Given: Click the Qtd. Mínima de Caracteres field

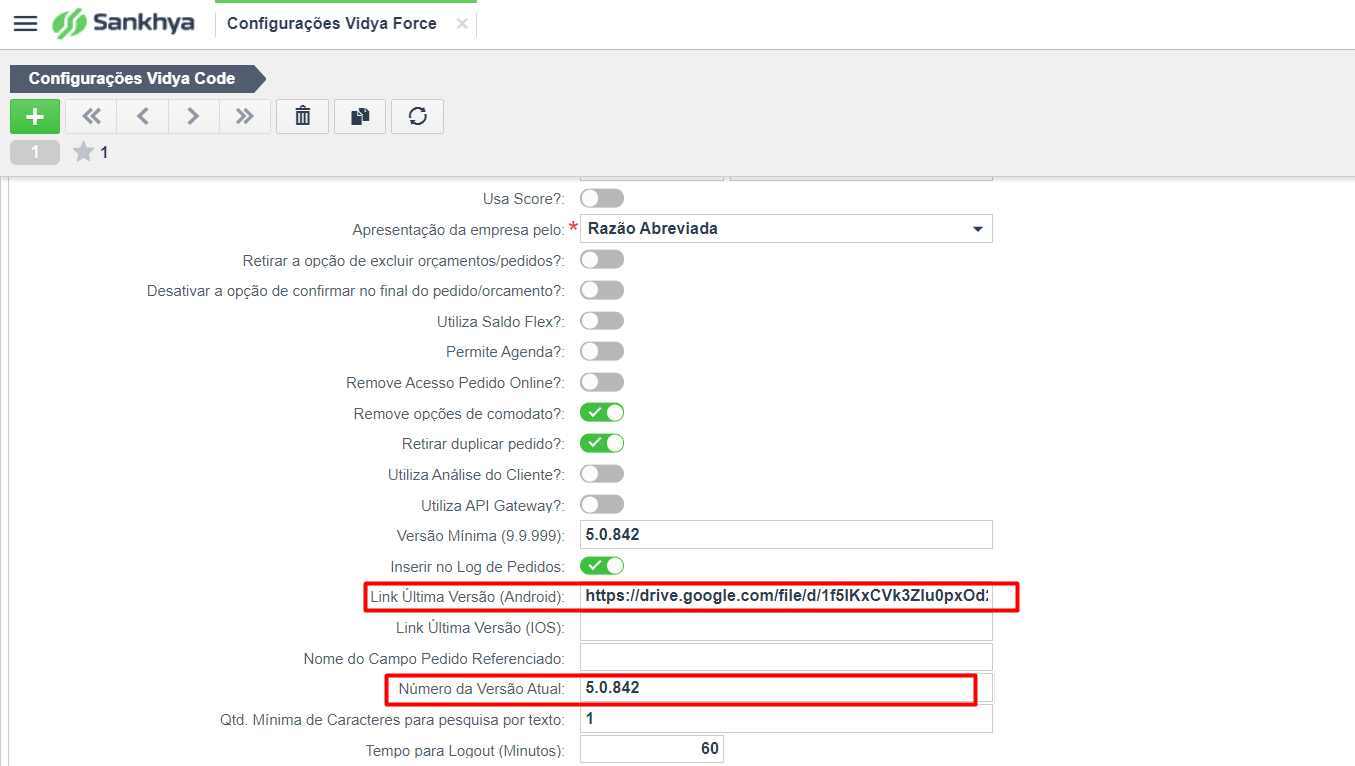Looking at the screenshot, I should point(786,719).
